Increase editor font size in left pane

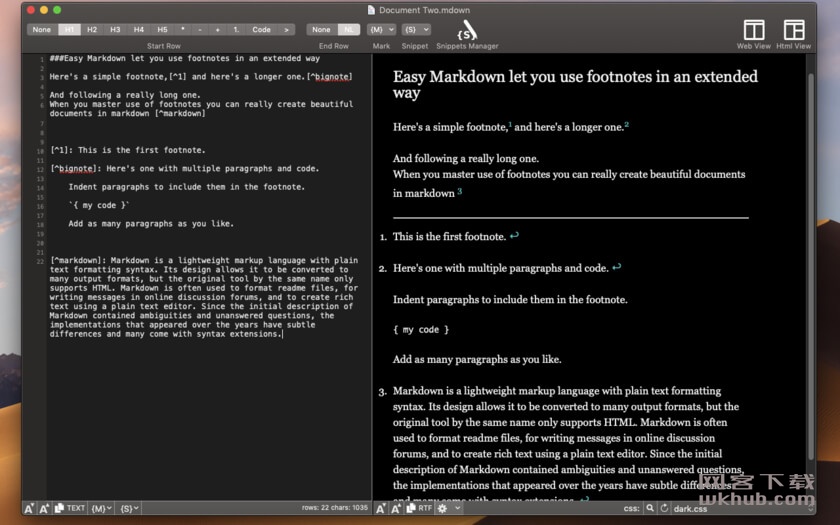point(44,508)
